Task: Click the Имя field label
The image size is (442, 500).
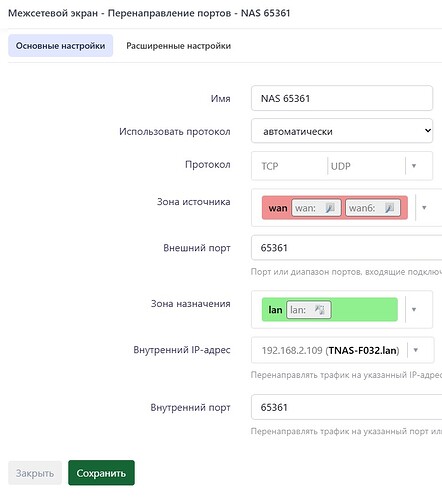Action: (220, 99)
